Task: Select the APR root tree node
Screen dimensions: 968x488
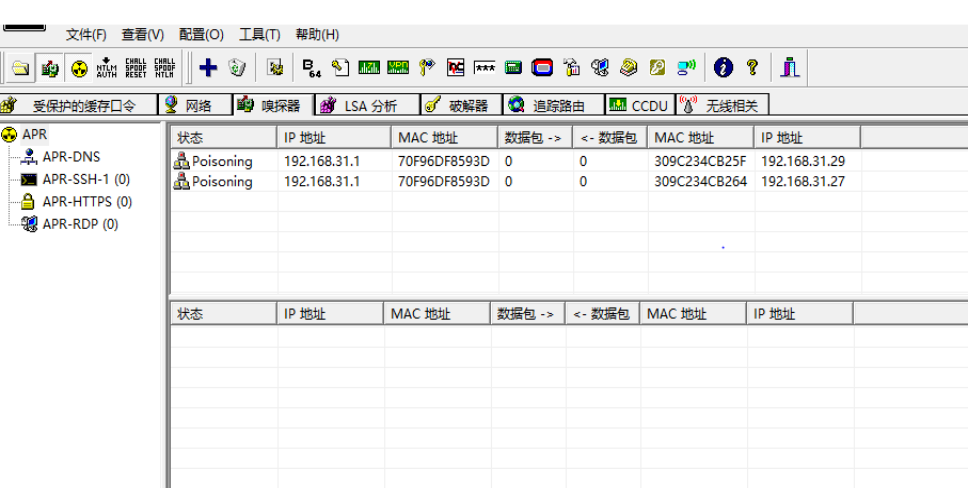Action: (x=34, y=134)
